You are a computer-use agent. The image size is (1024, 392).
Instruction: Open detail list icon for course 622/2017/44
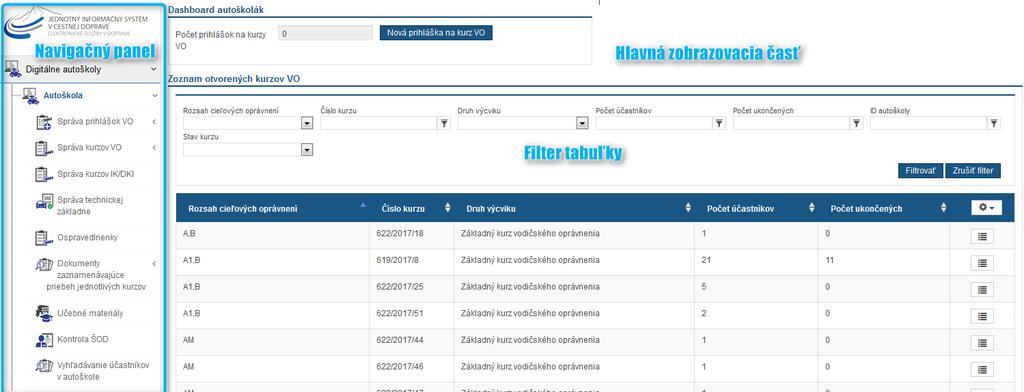tap(982, 343)
